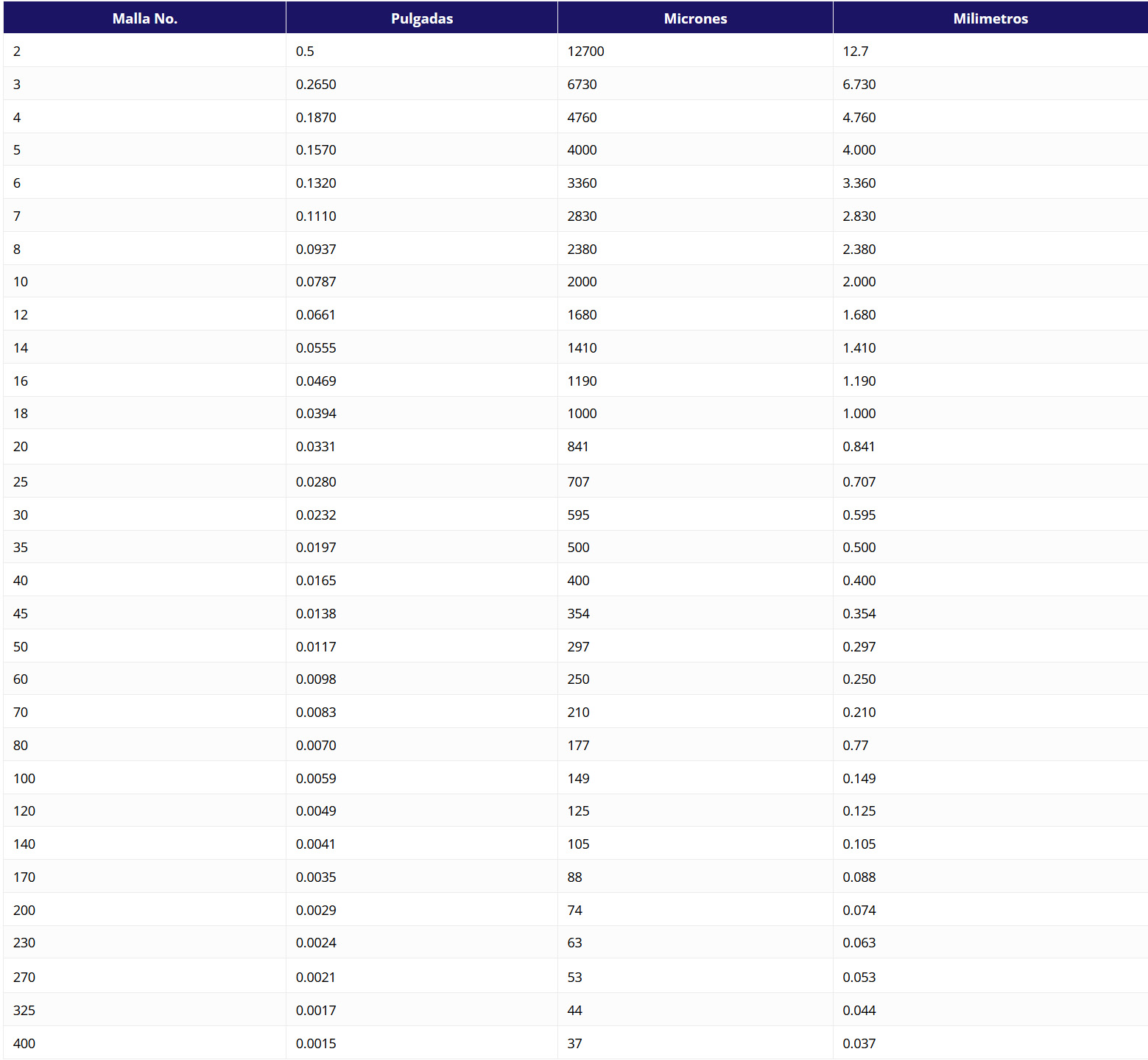The height and width of the screenshot is (1060, 1148).
Task: Click the 0.2650 inches cell
Action: tap(316, 85)
